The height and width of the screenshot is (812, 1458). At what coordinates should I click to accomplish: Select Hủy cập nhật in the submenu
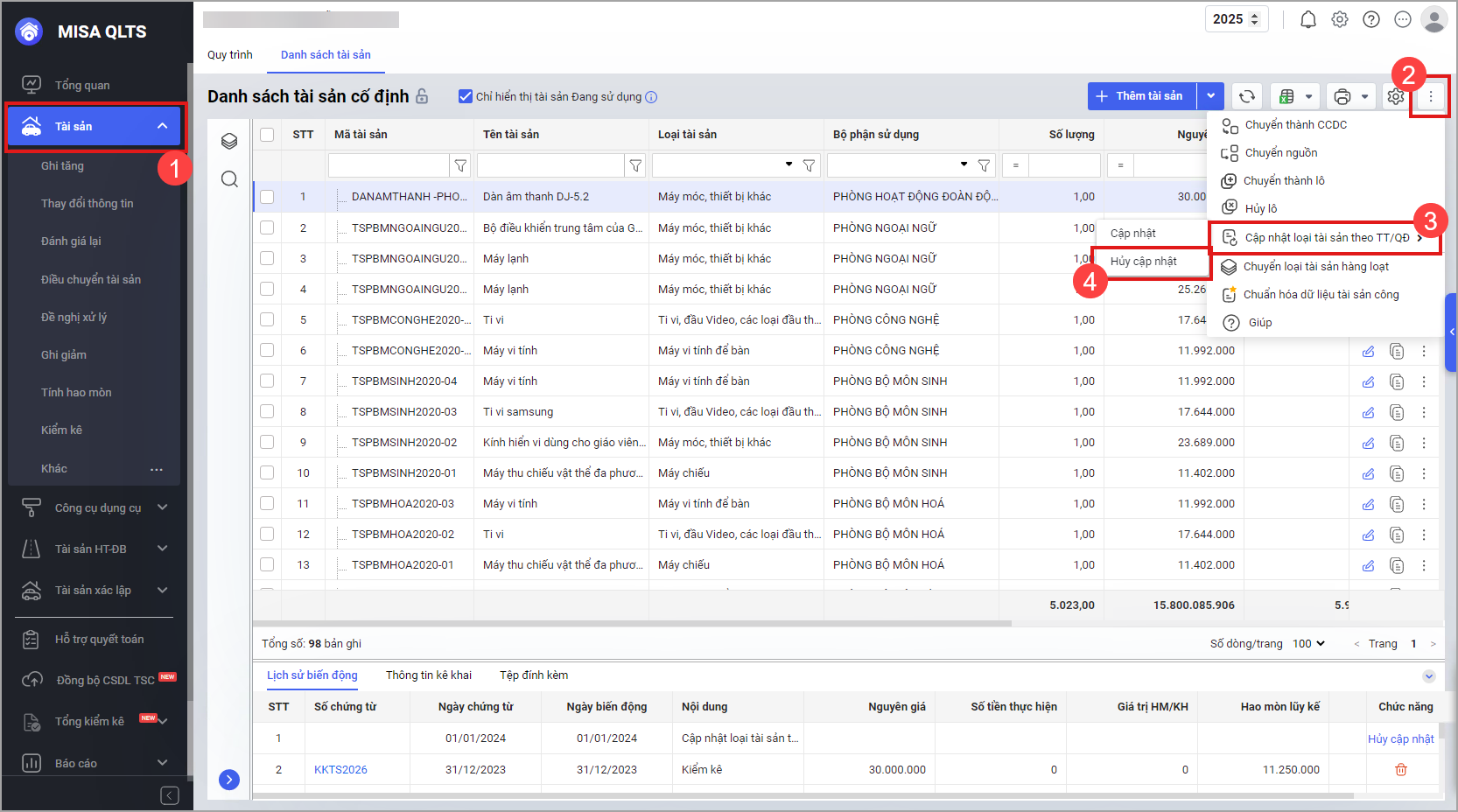tap(1143, 262)
